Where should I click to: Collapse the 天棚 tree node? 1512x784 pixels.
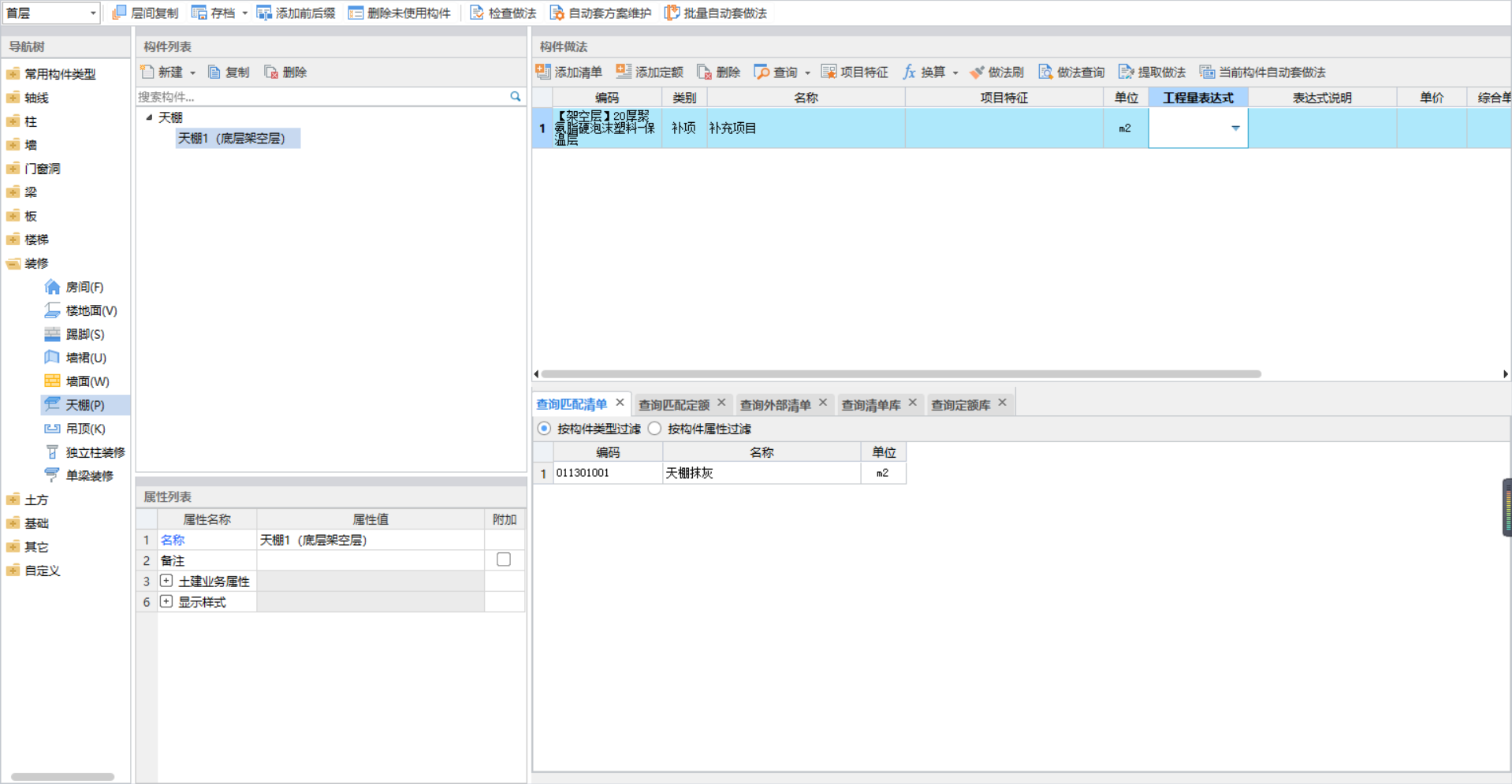[149, 117]
